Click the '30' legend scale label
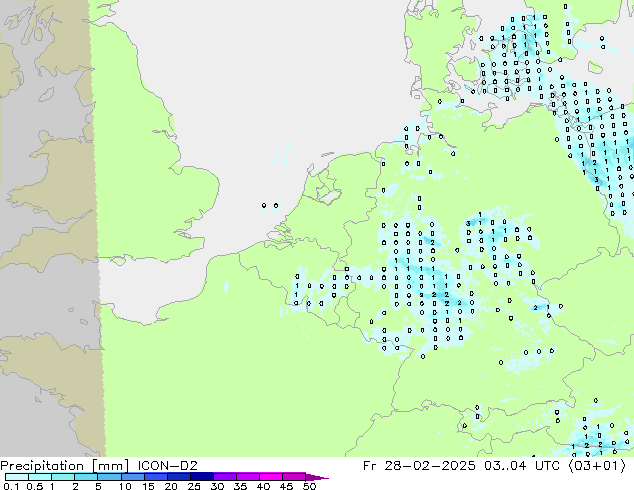The width and height of the screenshot is (634, 490). click(217, 486)
